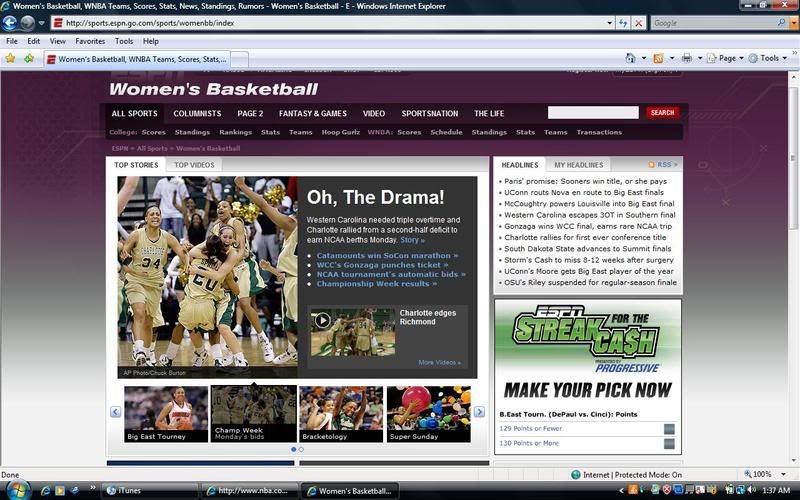Switch to the MY HEADLINES tab
Viewport: 800px width, 500px height.
point(579,165)
